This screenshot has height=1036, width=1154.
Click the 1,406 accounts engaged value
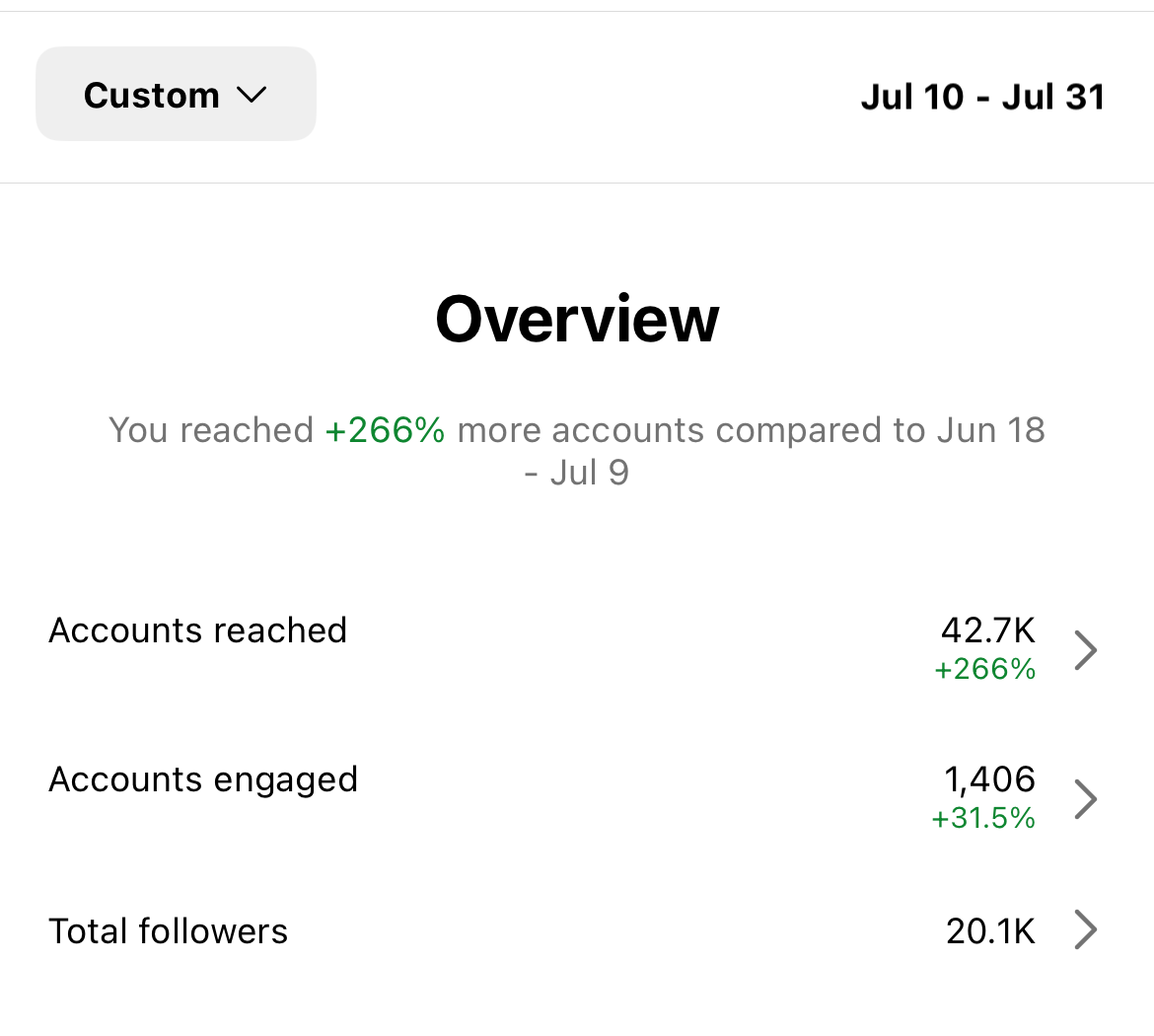coord(989,779)
